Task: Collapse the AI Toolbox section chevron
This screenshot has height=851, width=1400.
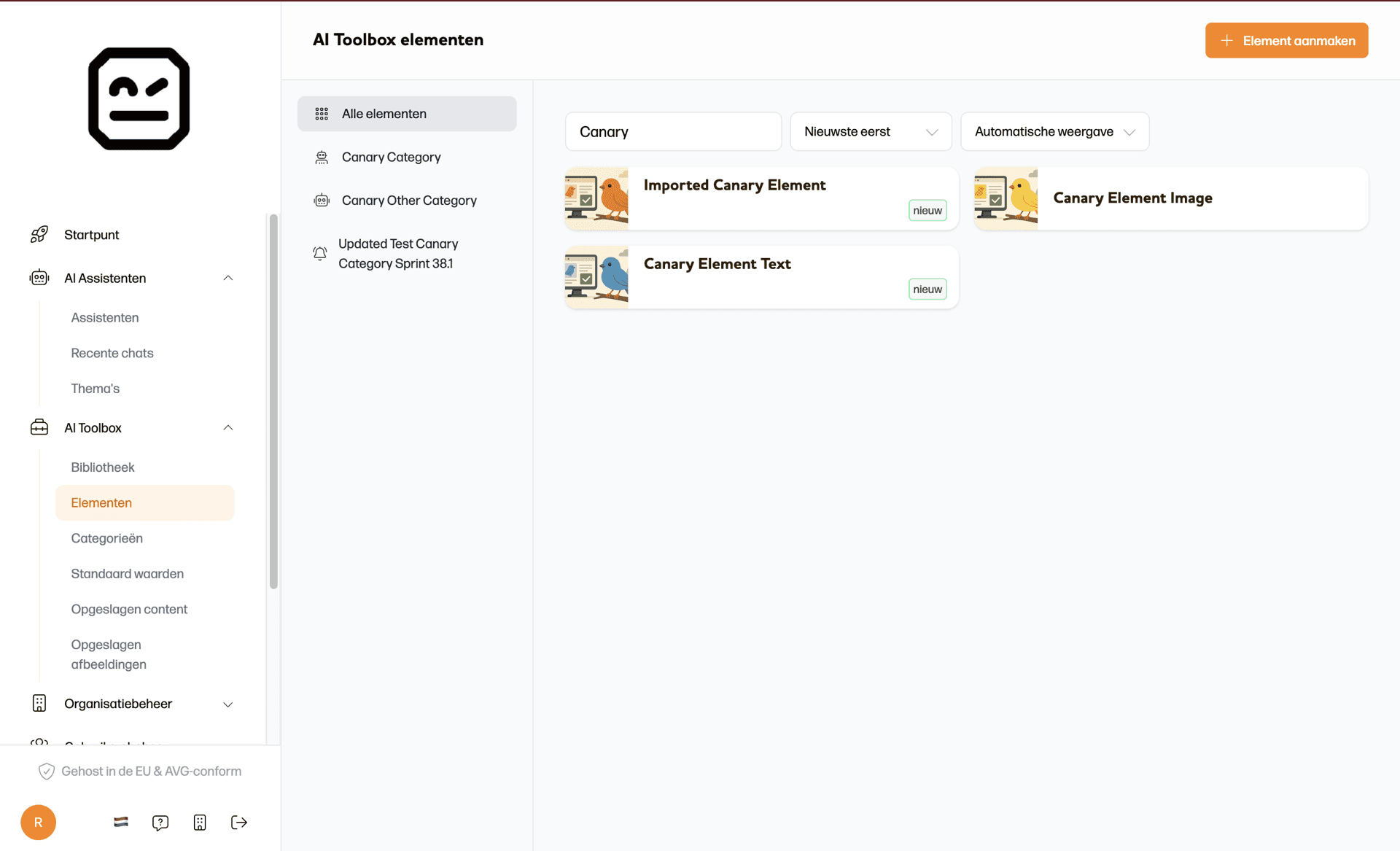Action: point(228,427)
